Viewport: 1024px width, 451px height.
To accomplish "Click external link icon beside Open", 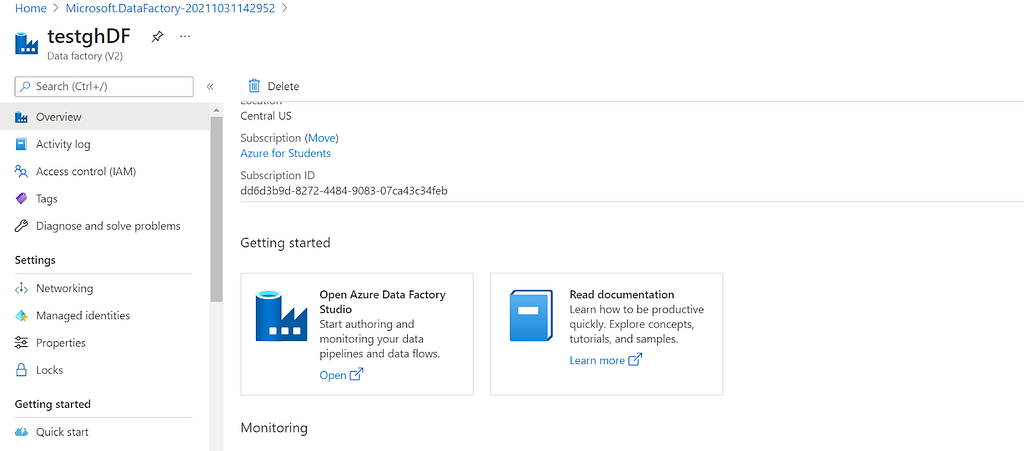I will coord(357,375).
